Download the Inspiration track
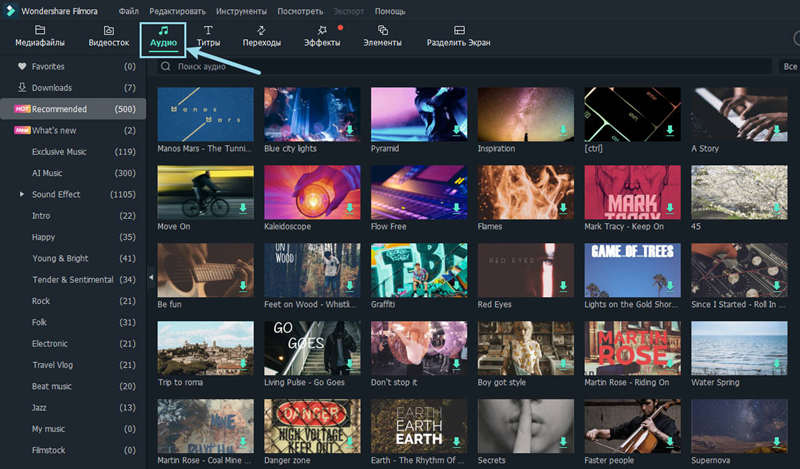The height and width of the screenshot is (469, 800). click(x=563, y=130)
